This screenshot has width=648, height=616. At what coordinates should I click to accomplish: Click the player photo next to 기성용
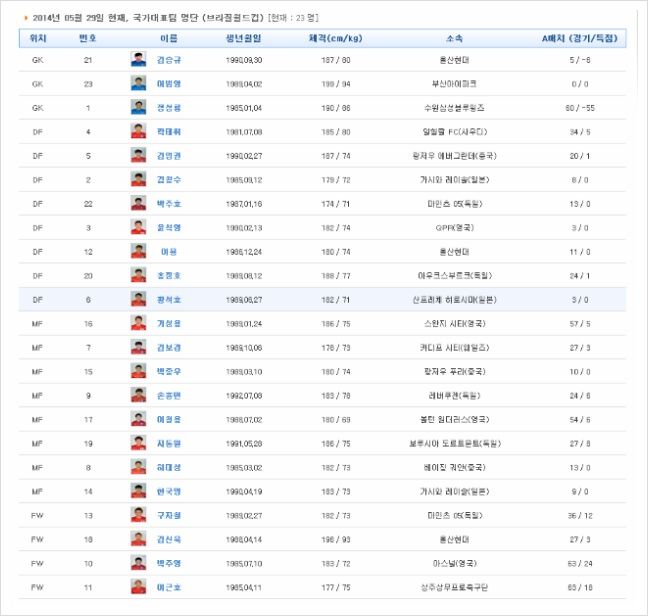pyautogui.click(x=138, y=323)
